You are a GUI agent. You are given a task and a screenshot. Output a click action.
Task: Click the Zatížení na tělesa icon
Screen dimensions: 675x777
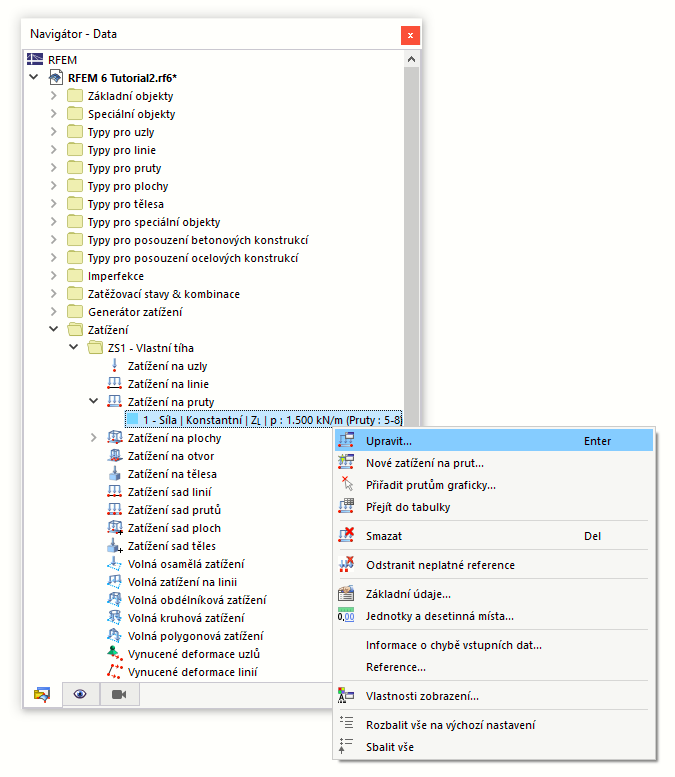point(114,474)
